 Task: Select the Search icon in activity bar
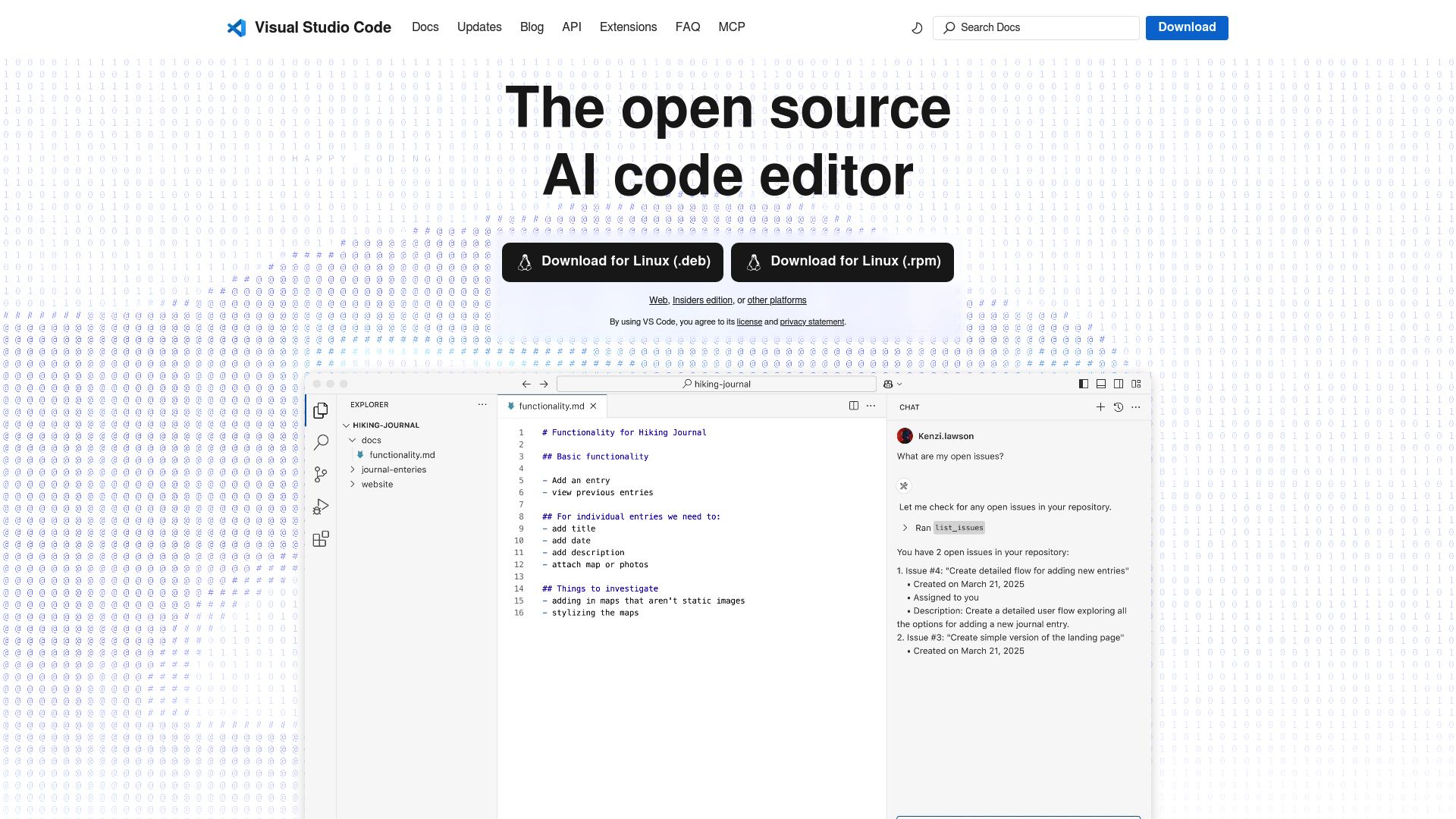(321, 442)
